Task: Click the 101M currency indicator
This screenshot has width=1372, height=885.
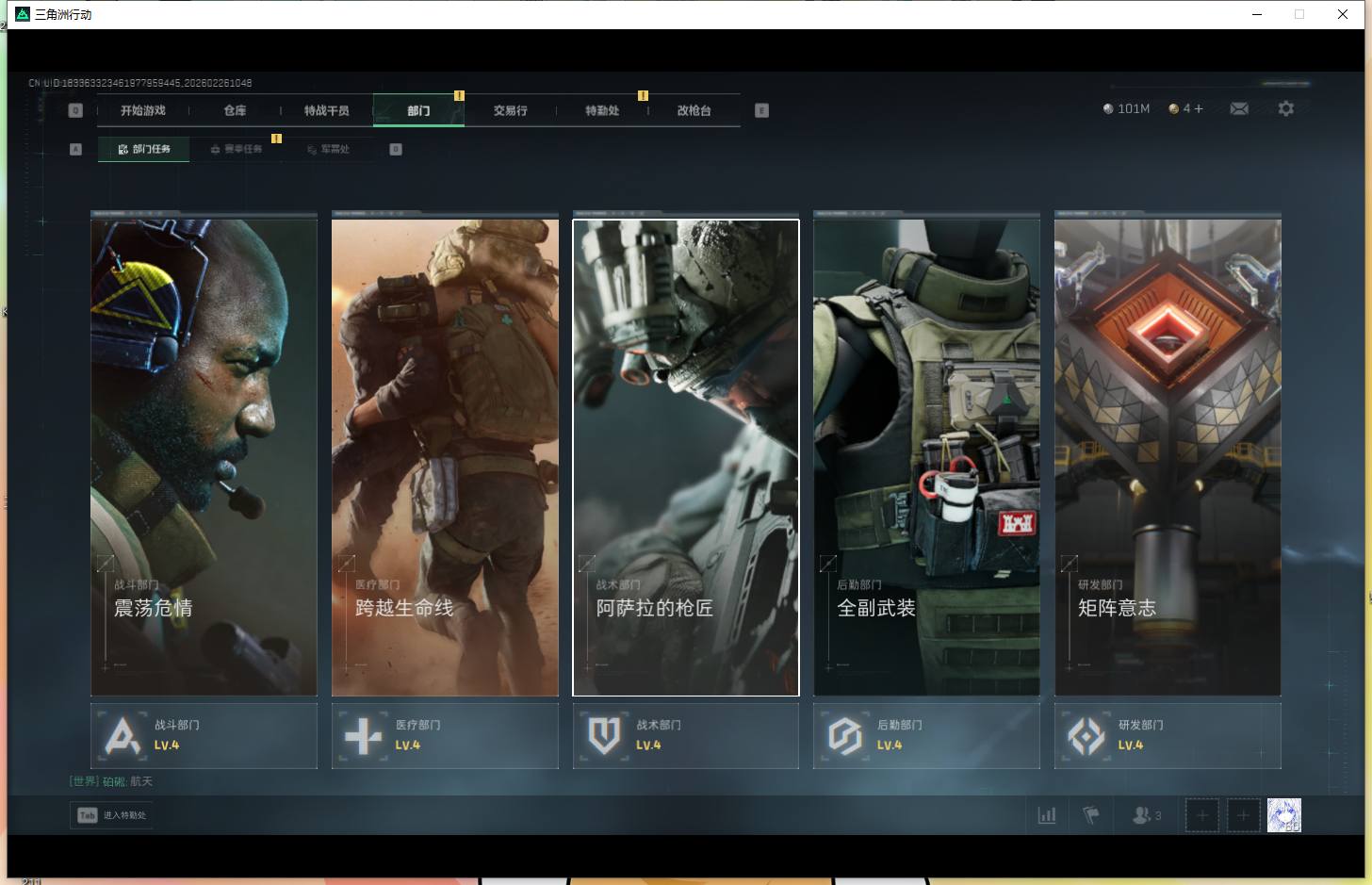Action: [x=1126, y=109]
